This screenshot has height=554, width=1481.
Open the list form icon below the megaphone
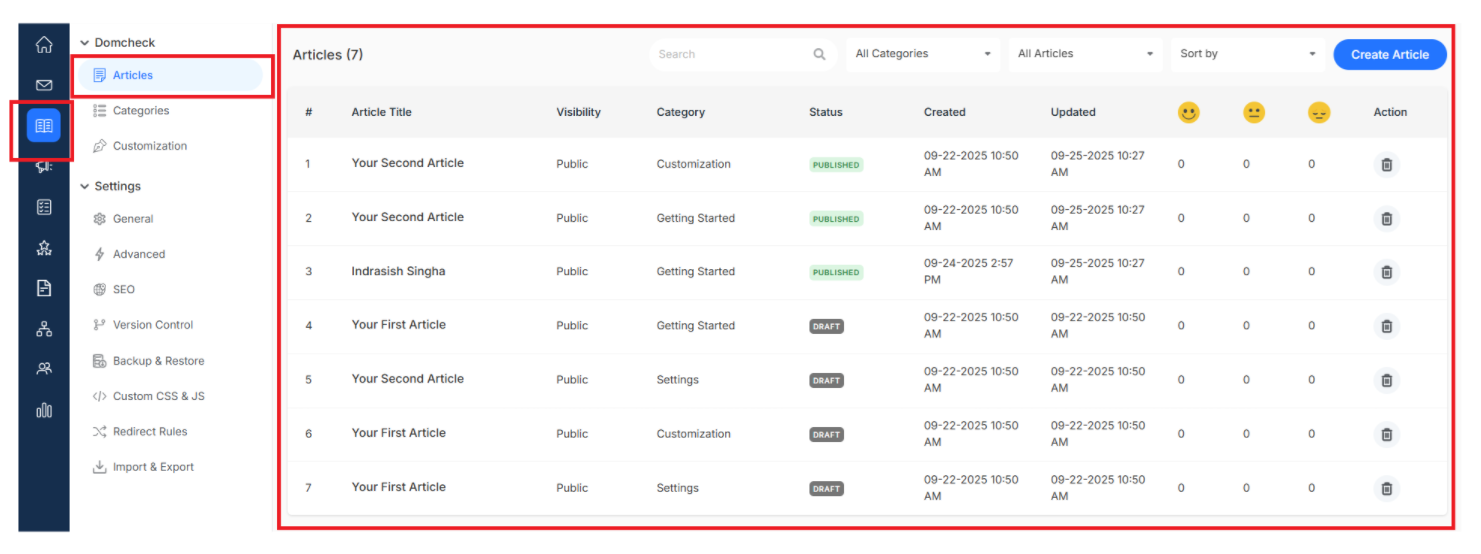pos(44,207)
